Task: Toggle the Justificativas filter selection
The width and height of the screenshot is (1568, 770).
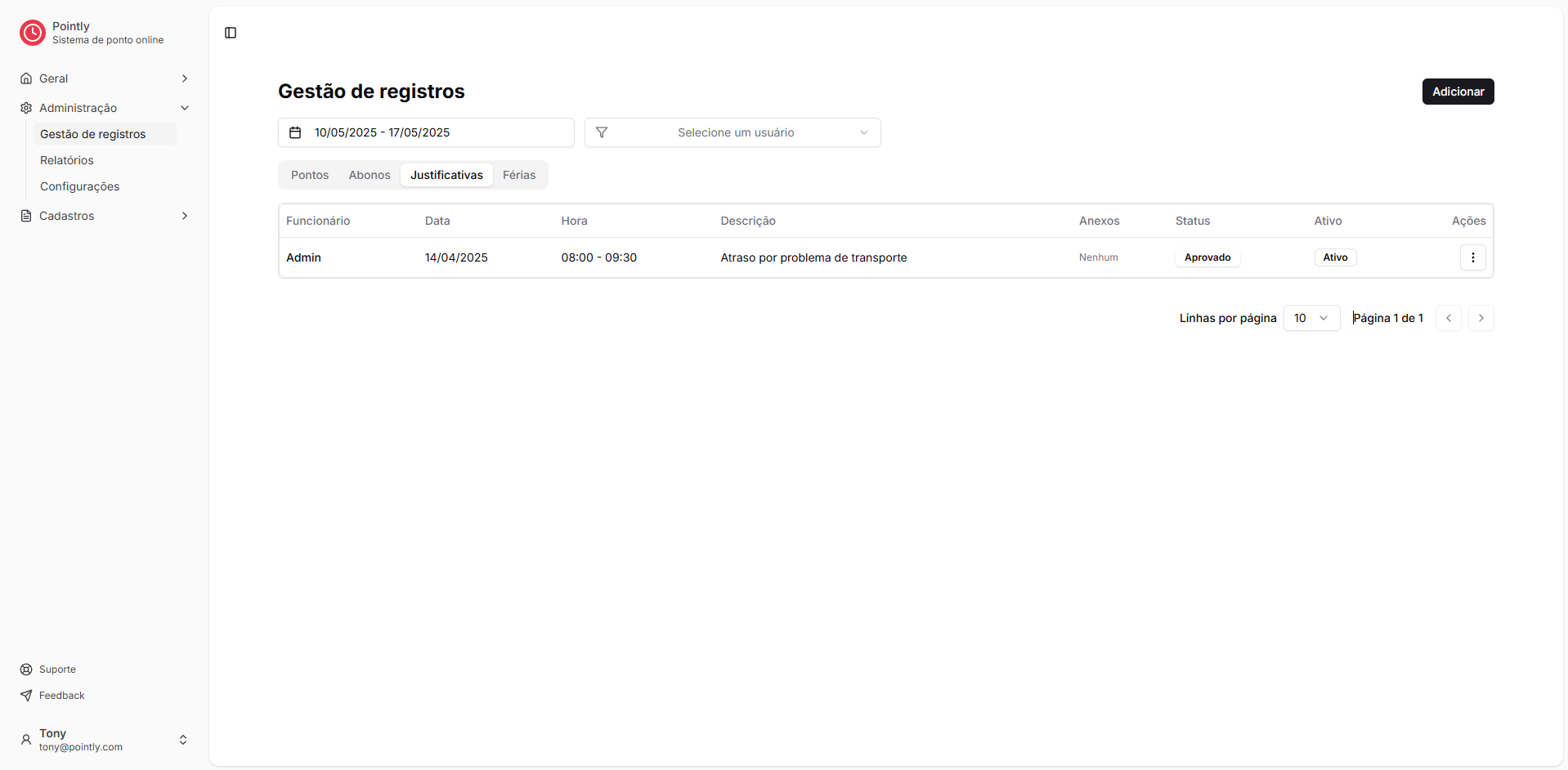Action: coord(446,174)
